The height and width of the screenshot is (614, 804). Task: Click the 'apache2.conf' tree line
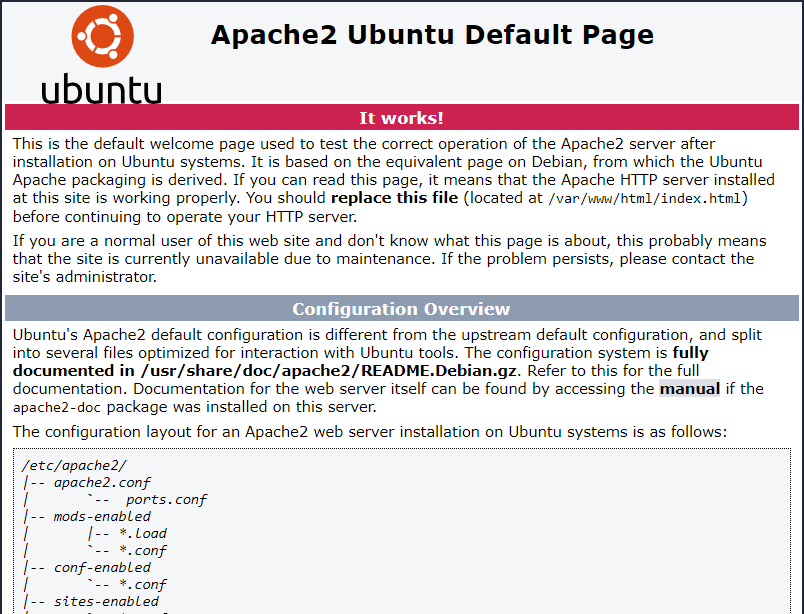[102, 483]
